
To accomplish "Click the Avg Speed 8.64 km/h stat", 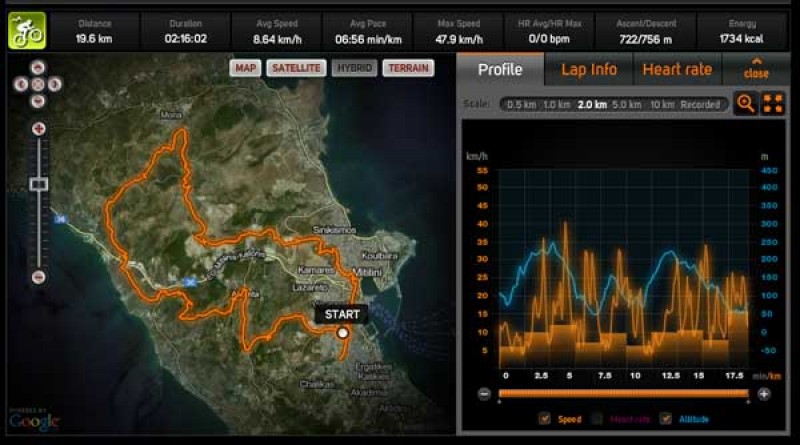I will pyautogui.click(x=277, y=31).
